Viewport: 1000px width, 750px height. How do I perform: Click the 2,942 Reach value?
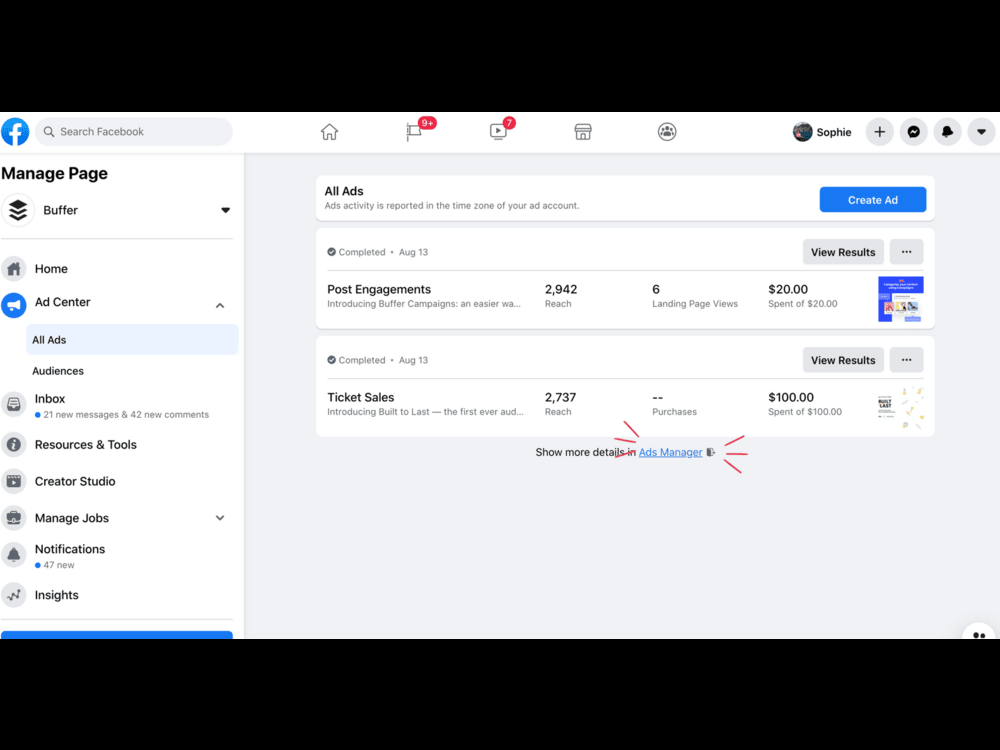pyautogui.click(x=561, y=290)
